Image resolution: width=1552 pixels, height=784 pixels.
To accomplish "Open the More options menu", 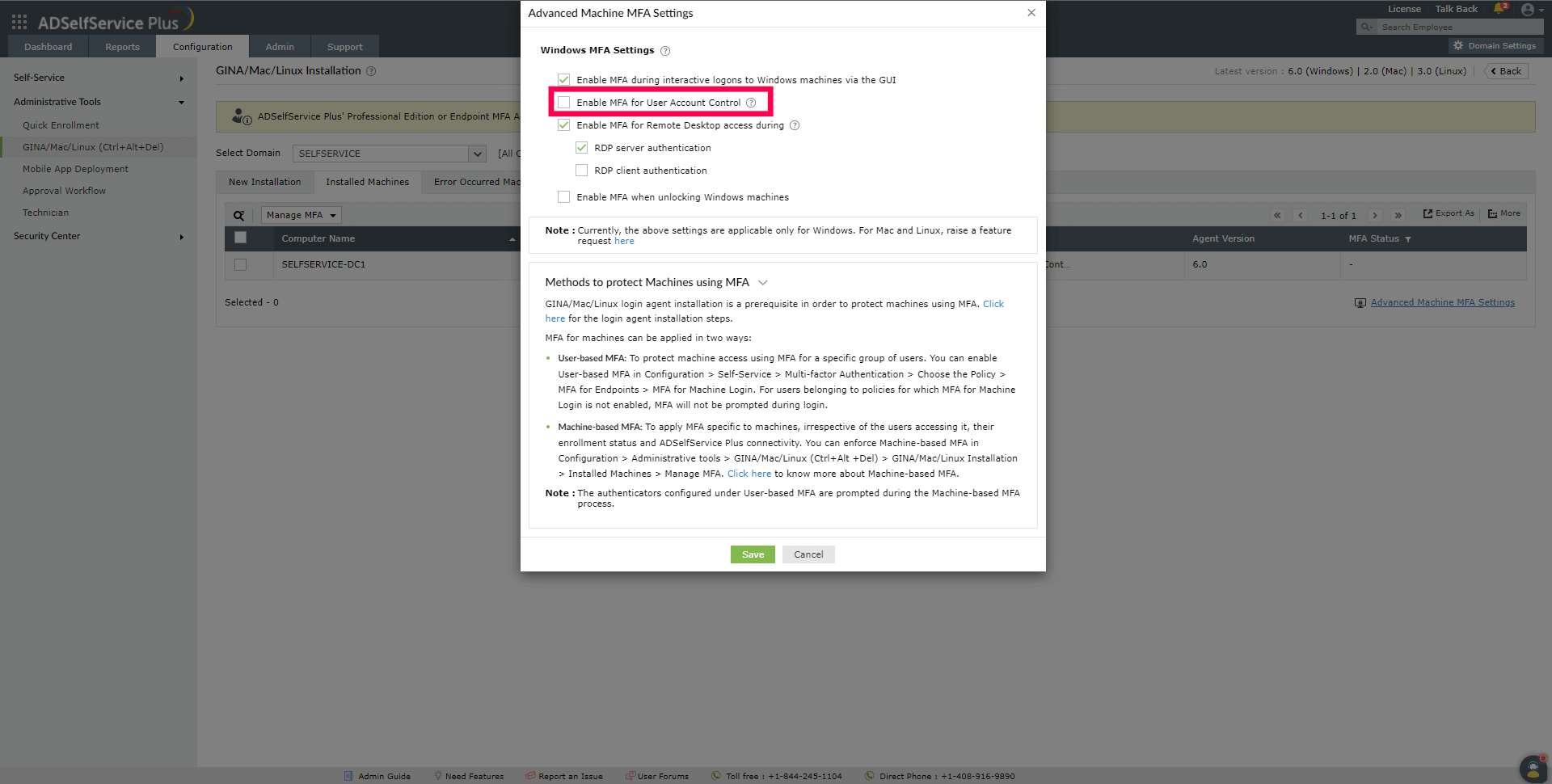I will pos(1504,213).
